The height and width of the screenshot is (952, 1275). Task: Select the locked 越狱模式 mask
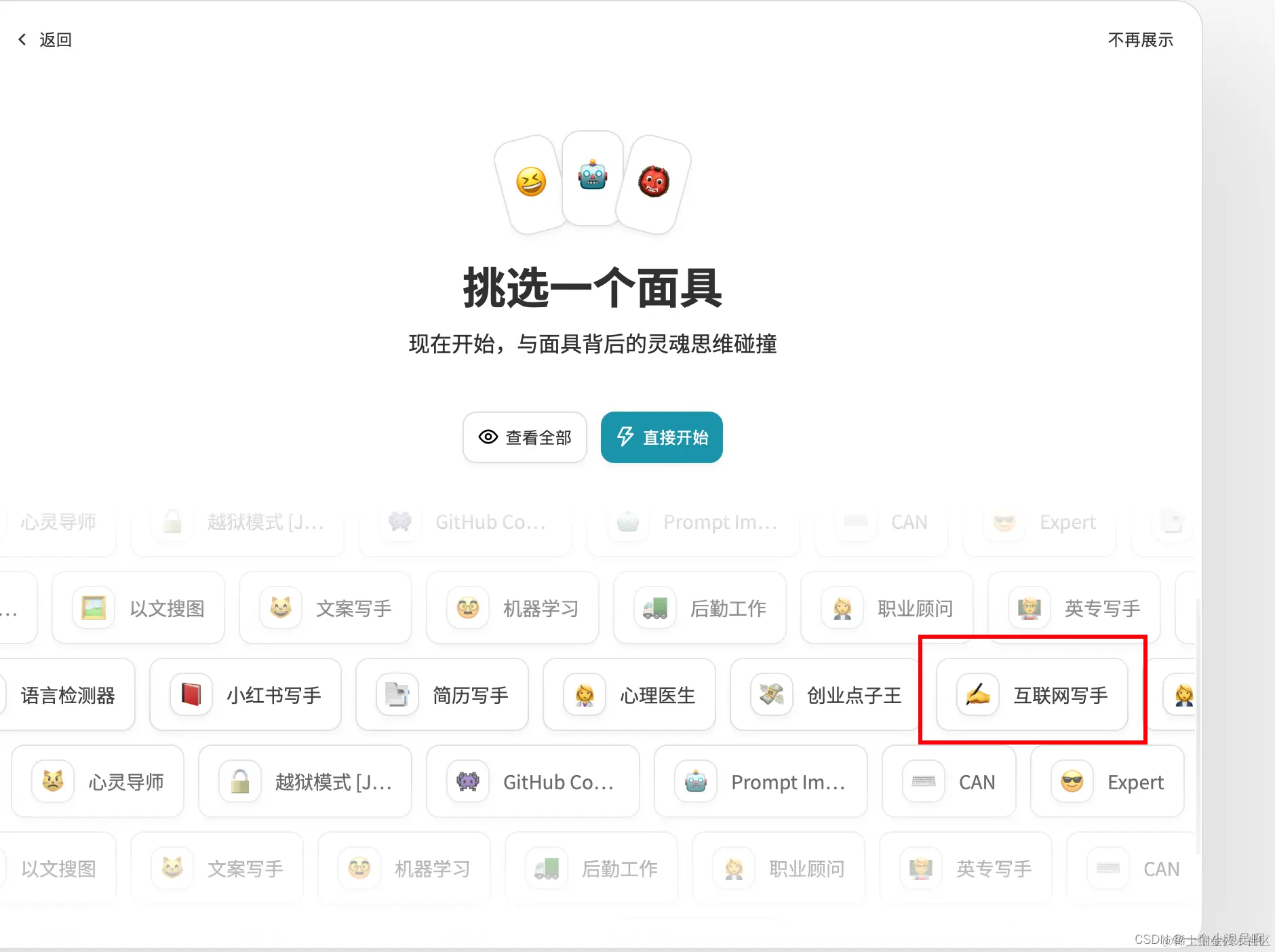click(305, 781)
